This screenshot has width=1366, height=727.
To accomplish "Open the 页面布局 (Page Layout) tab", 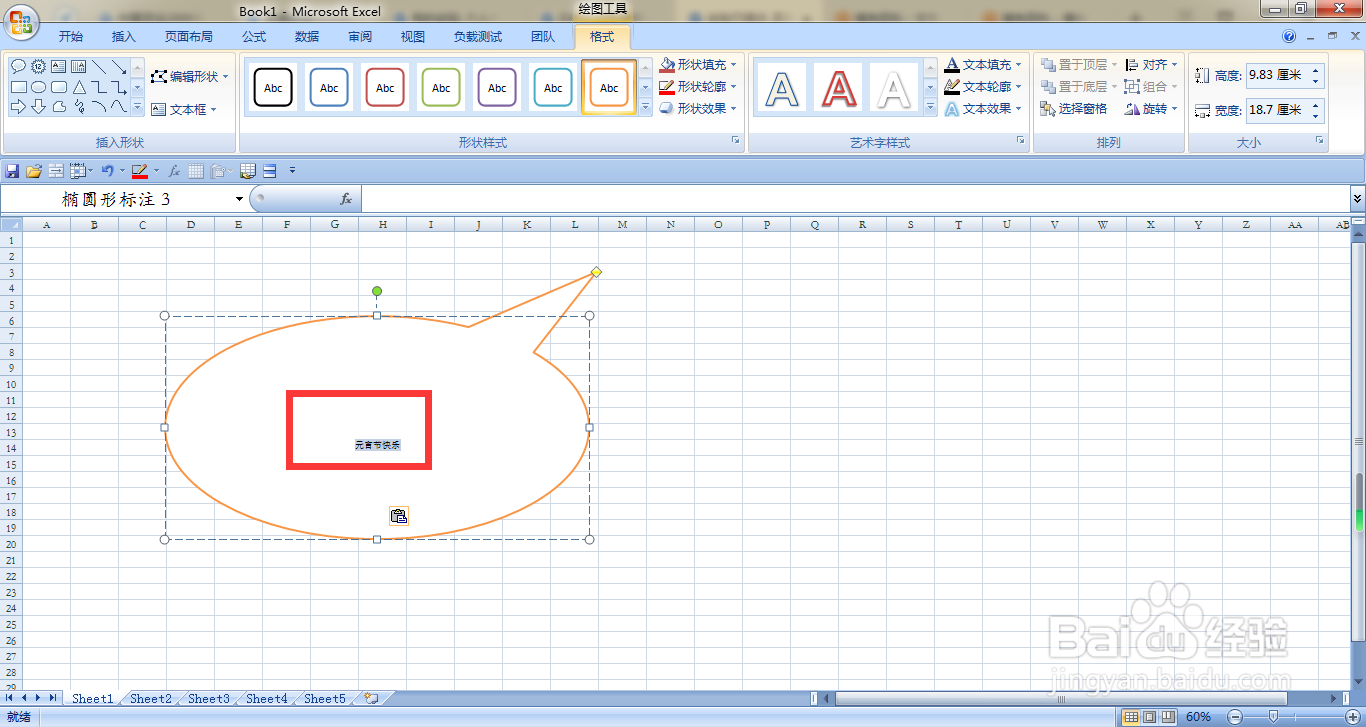I will 189,37.
